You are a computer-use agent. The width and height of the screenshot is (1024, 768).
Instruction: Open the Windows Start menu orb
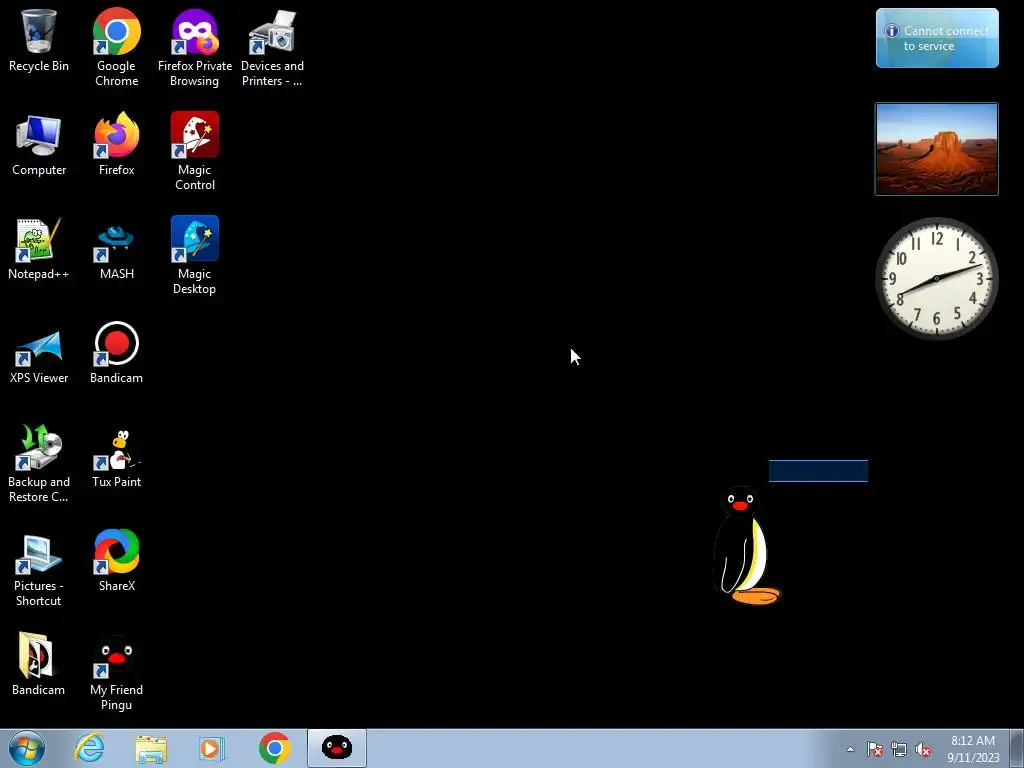point(27,748)
